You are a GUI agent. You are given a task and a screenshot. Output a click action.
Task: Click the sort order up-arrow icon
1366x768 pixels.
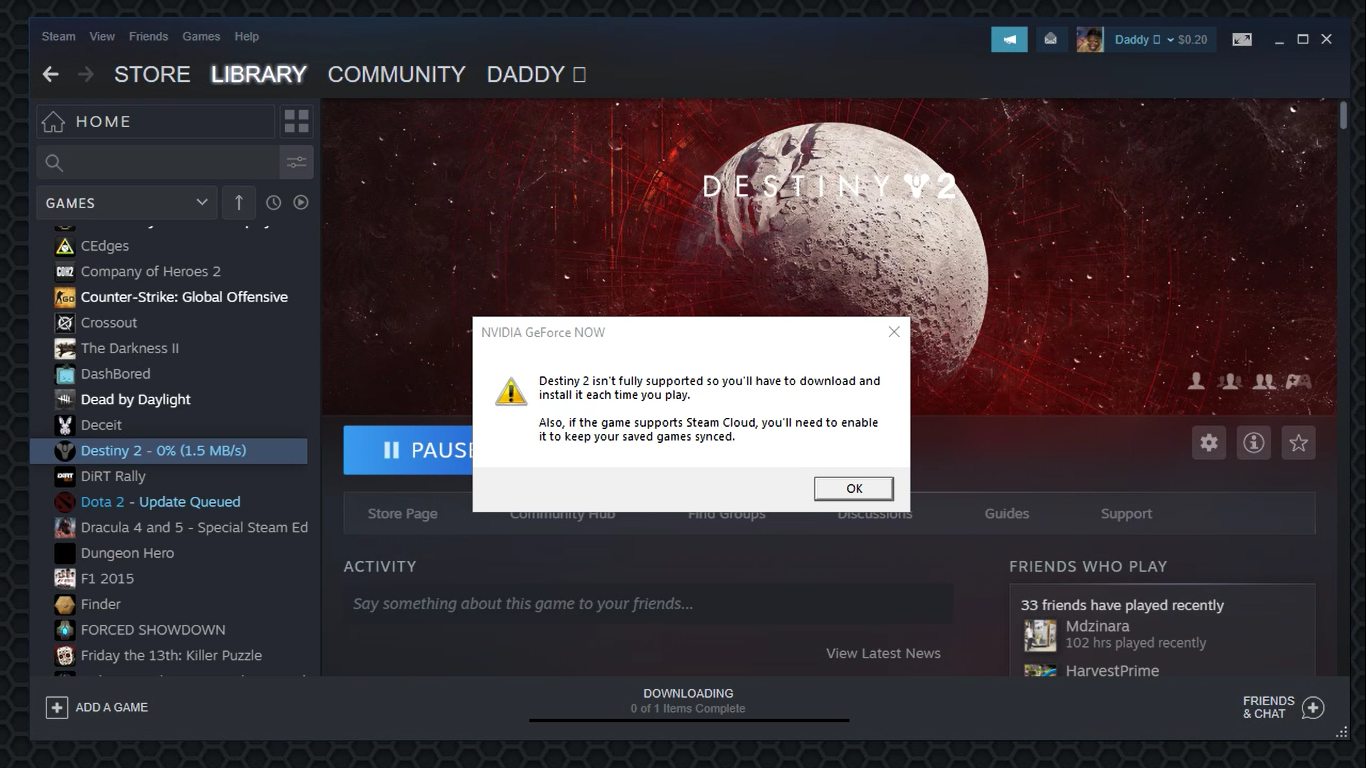coord(239,203)
